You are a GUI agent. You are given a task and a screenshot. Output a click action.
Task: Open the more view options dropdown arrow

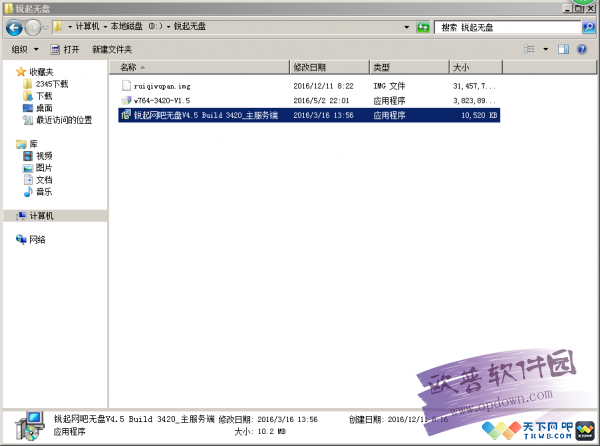[x=546, y=49]
